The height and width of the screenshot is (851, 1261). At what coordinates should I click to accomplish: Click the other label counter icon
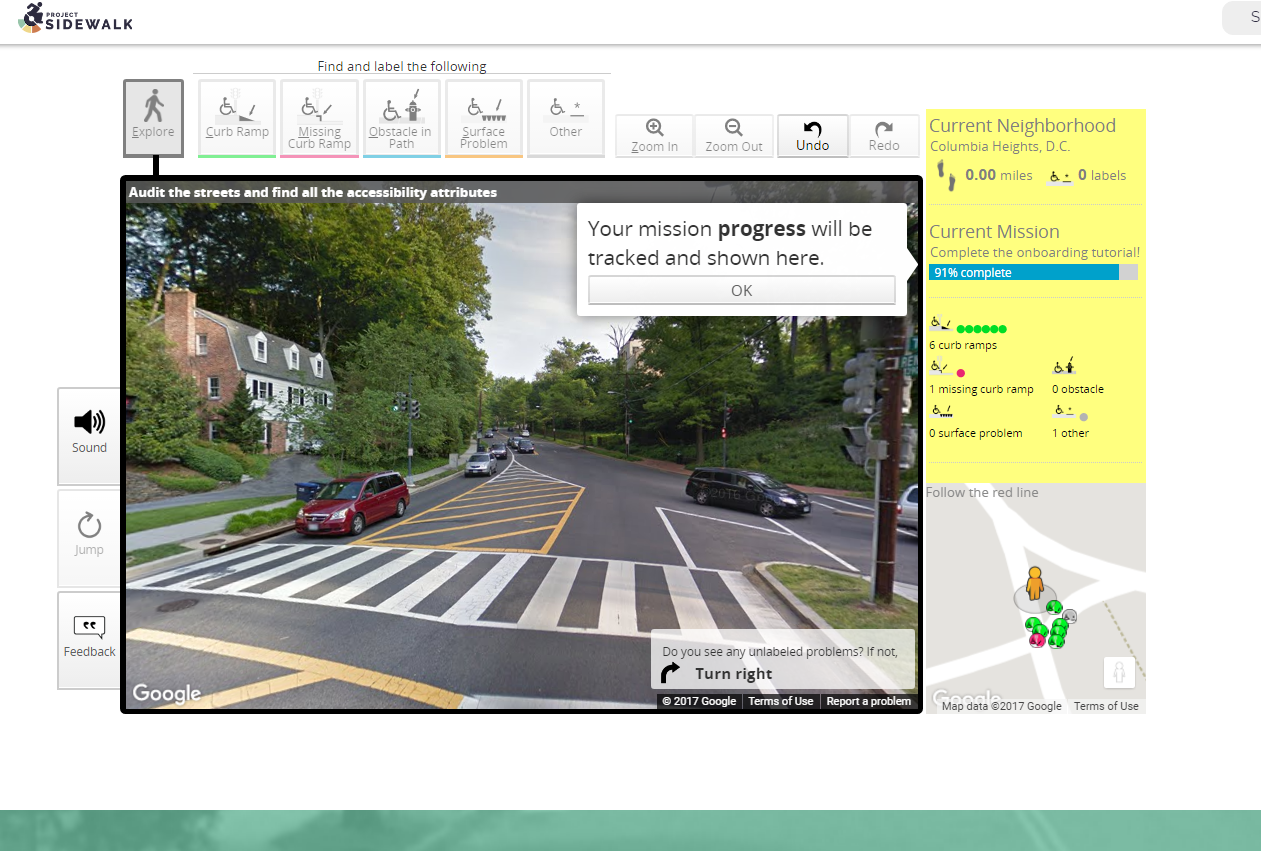tap(1063, 411)
